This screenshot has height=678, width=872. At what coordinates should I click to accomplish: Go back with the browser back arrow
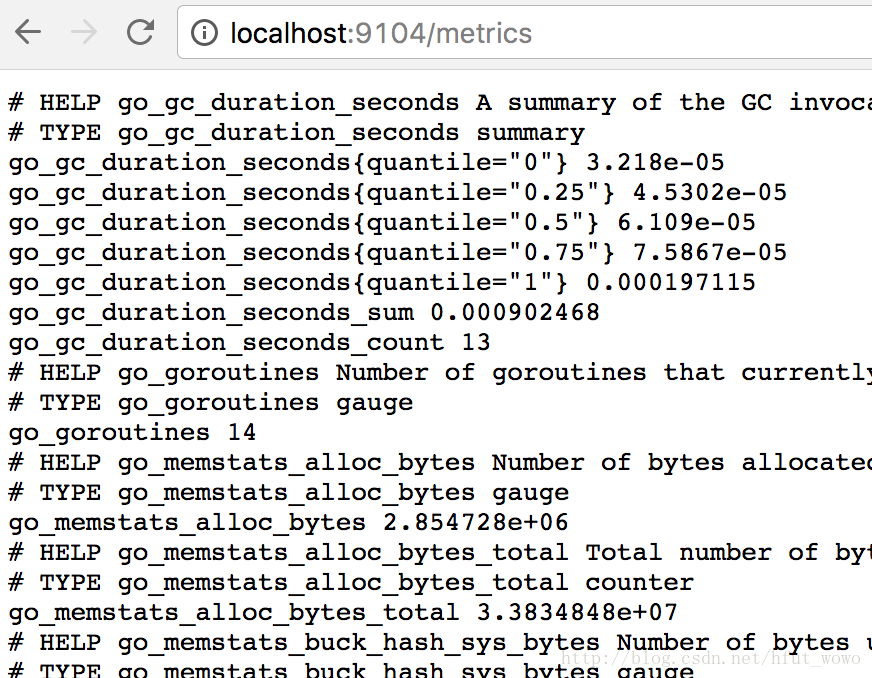tap(28, 32)
